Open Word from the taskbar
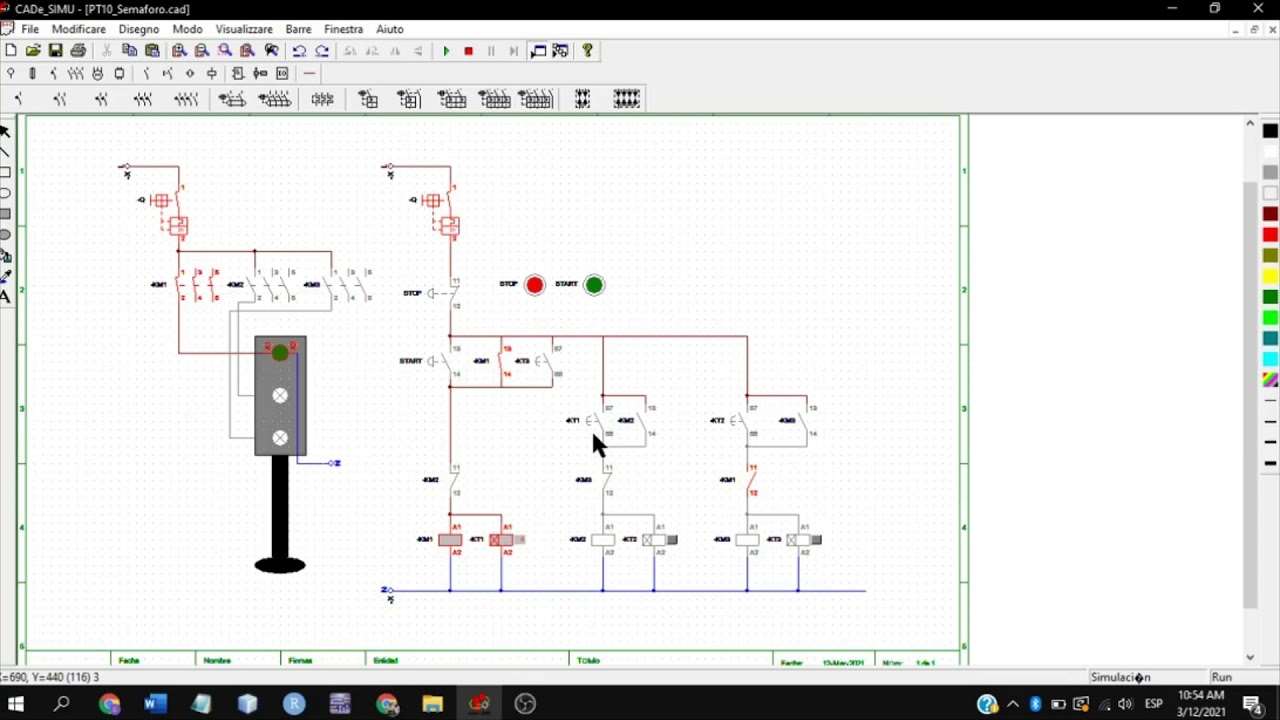The width and height of the screenshot is (1280, 720). coord(155,704)
